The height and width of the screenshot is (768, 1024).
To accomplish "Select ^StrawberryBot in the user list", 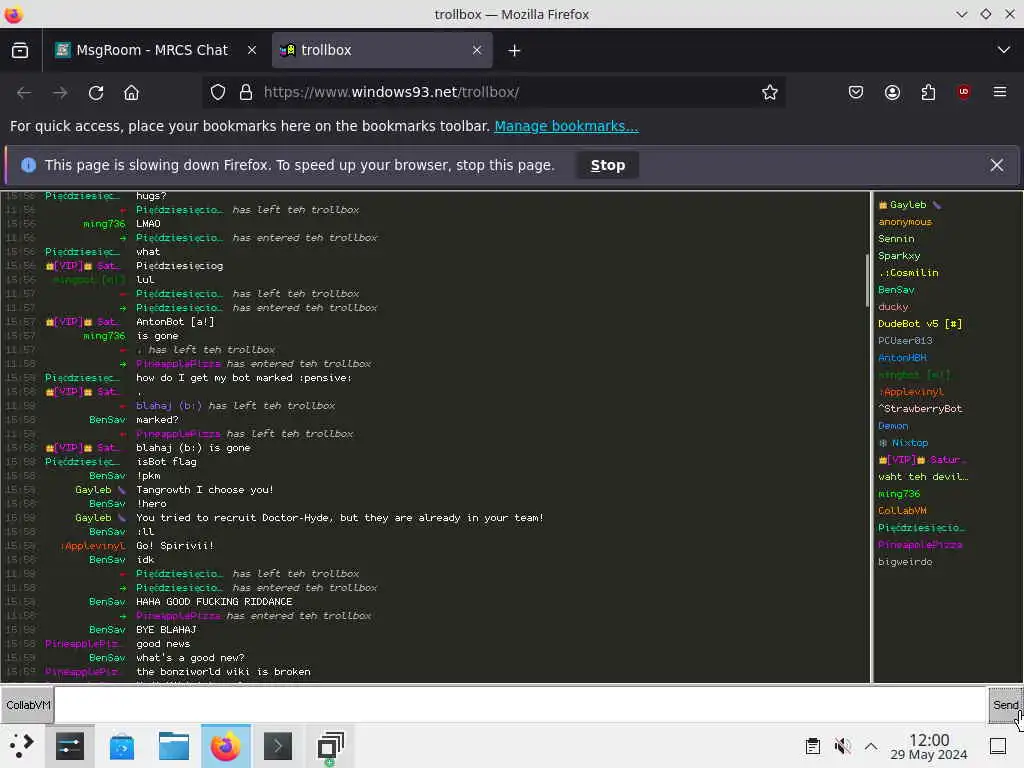I will [920, 409].
